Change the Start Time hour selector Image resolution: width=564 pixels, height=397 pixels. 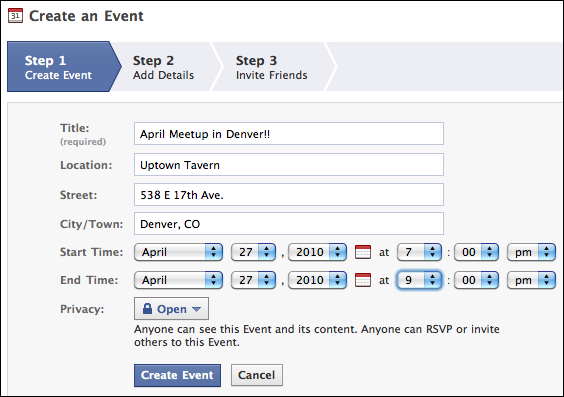point(419,252)
